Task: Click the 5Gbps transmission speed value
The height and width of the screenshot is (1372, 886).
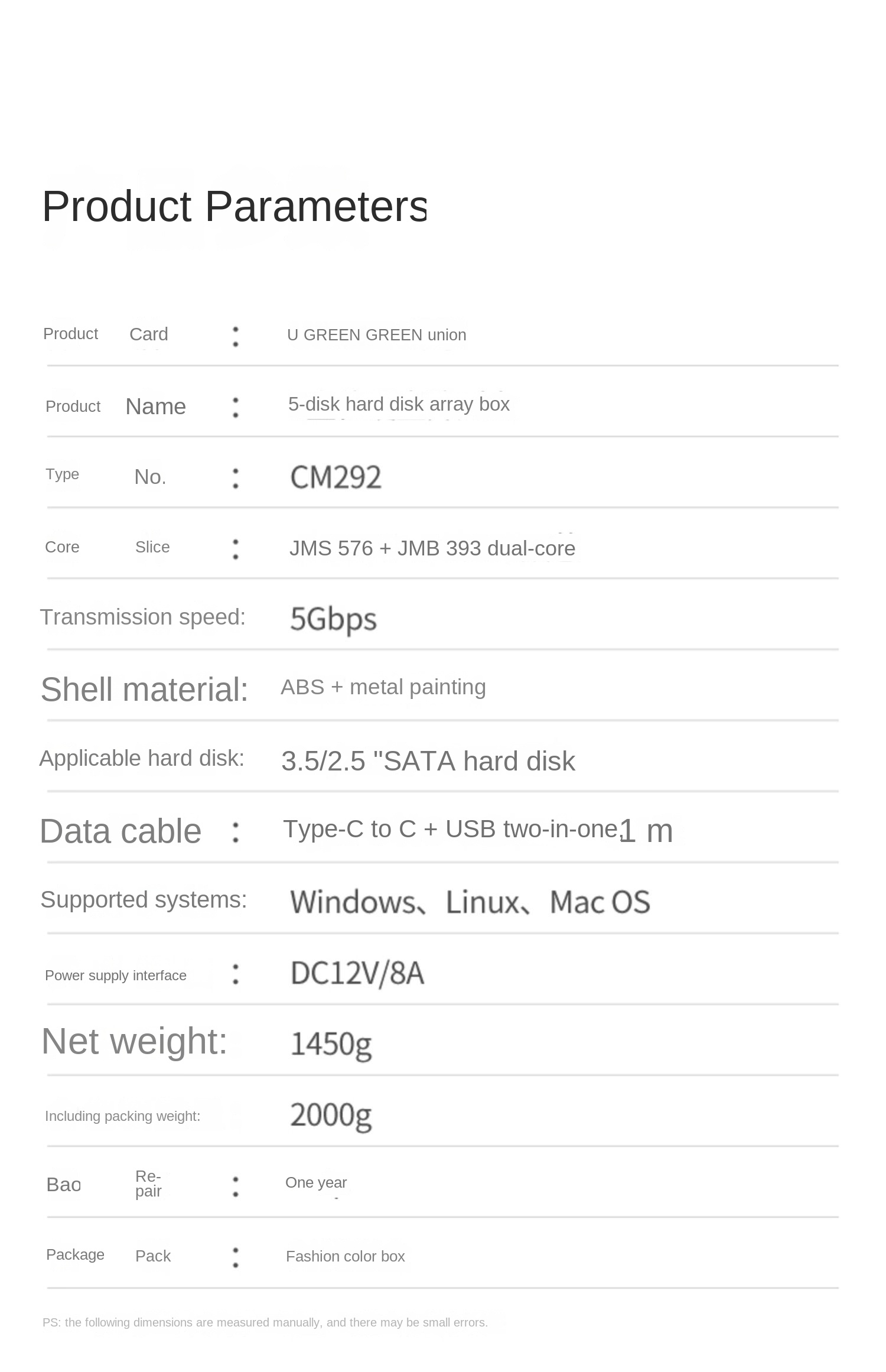Action: tap(333, 619)
